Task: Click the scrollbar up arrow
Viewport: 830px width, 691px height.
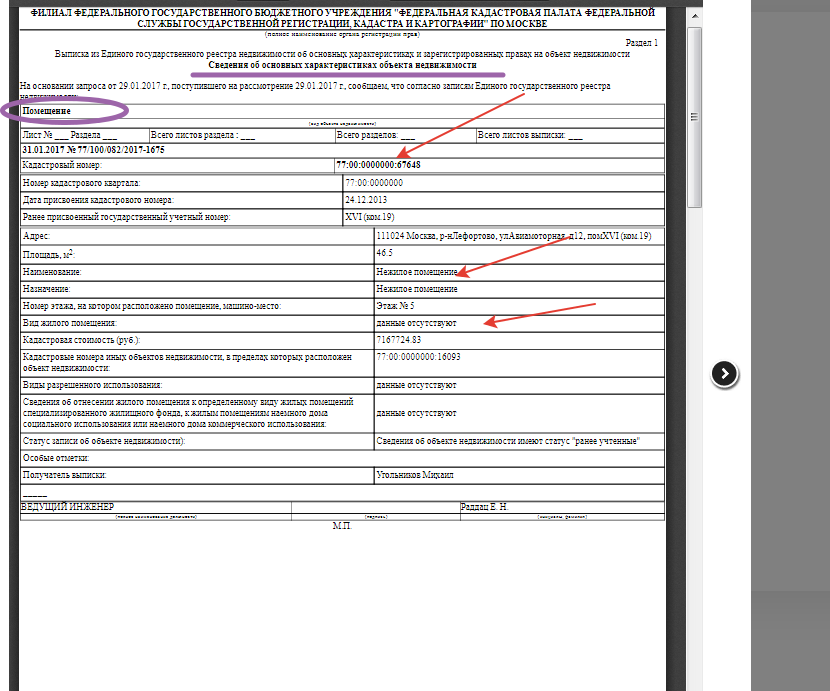Action: pyautogui.click(x=694, y=16)
